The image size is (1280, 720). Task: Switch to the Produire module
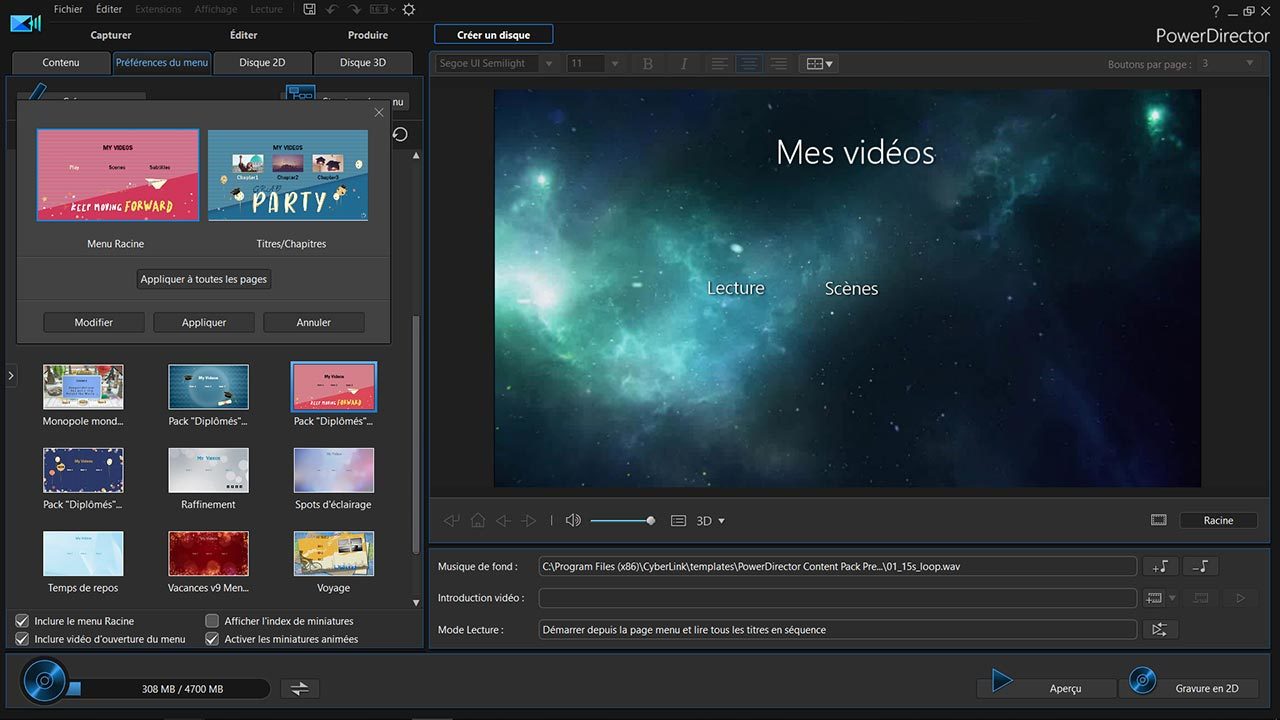[x=368, y=35]
